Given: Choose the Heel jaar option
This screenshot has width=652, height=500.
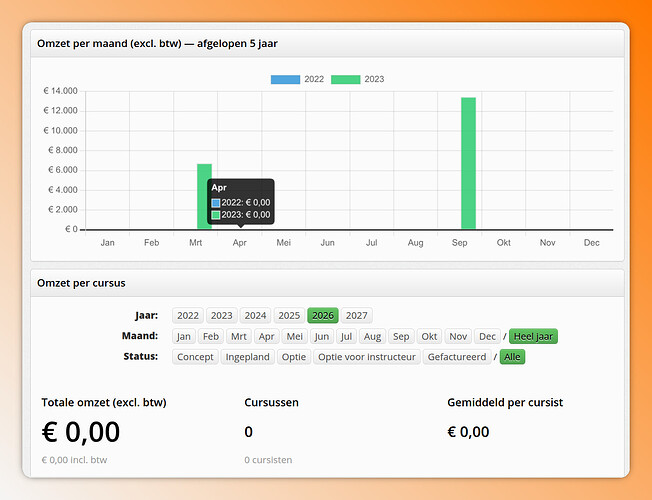Looking at the screenshot, I should (x=533, y=336).
